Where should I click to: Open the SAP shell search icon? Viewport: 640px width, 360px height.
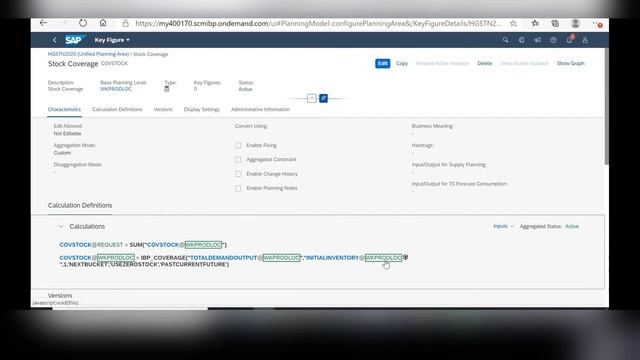point(506,40)
